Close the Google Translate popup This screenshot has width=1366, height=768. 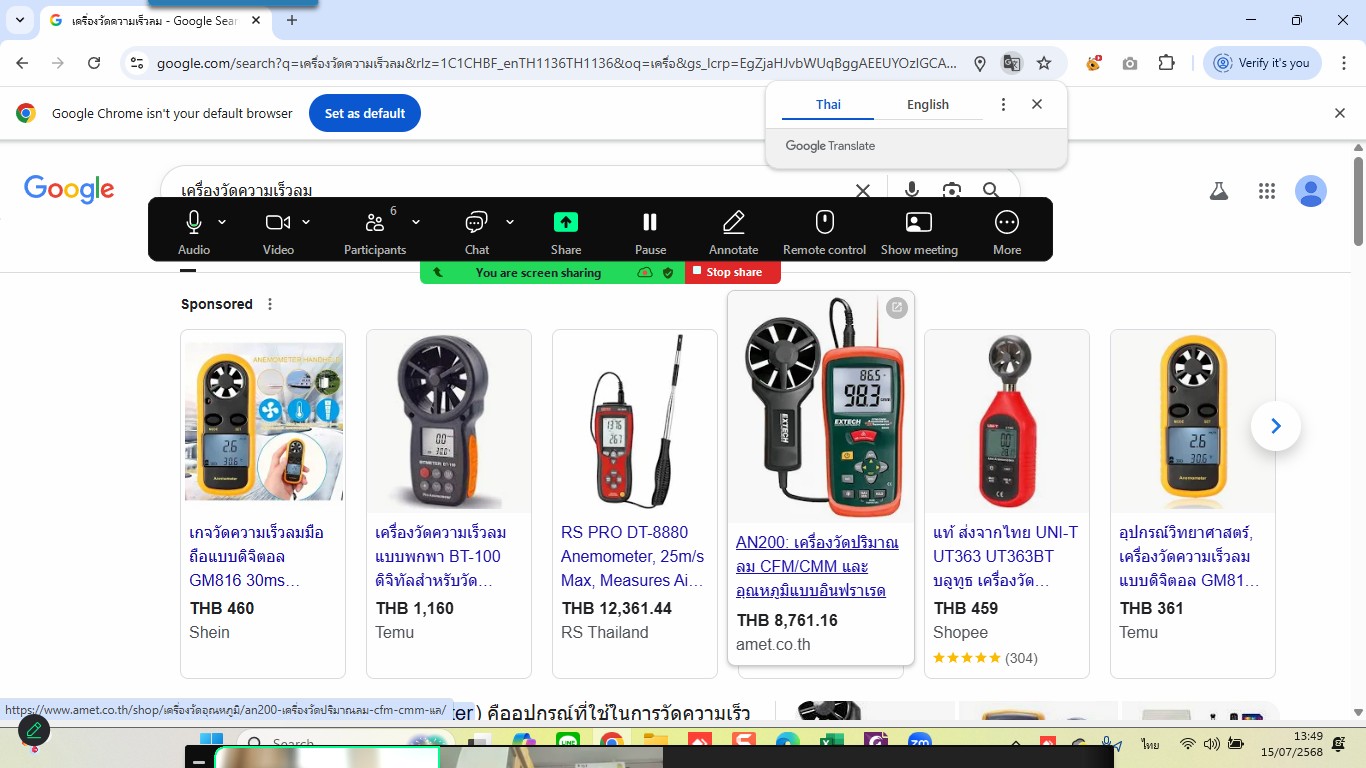point(1037,104)
